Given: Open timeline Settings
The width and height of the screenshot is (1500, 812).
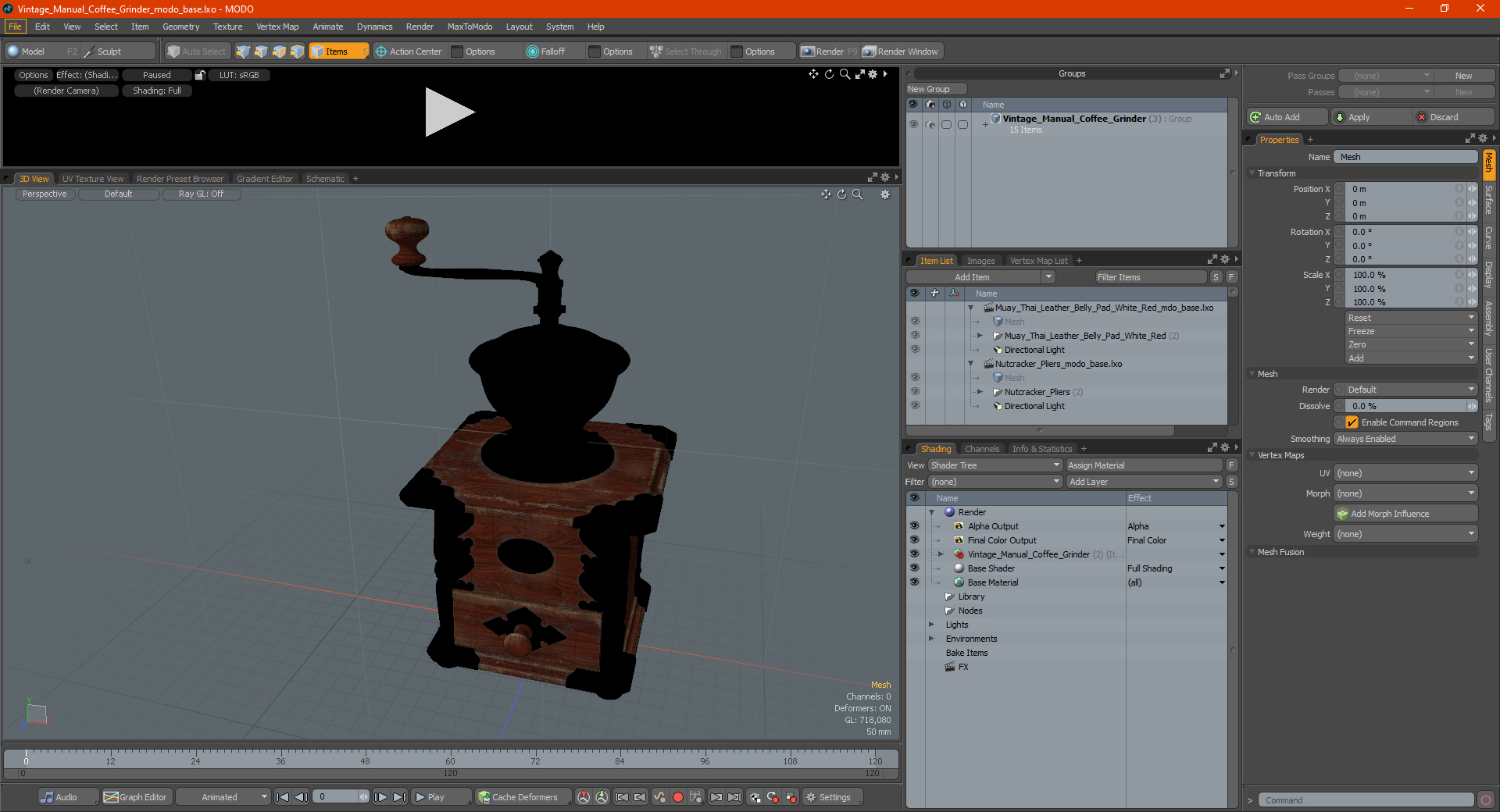Looking at the screenshot, I should pyautogui.click(x=833, y=797).
